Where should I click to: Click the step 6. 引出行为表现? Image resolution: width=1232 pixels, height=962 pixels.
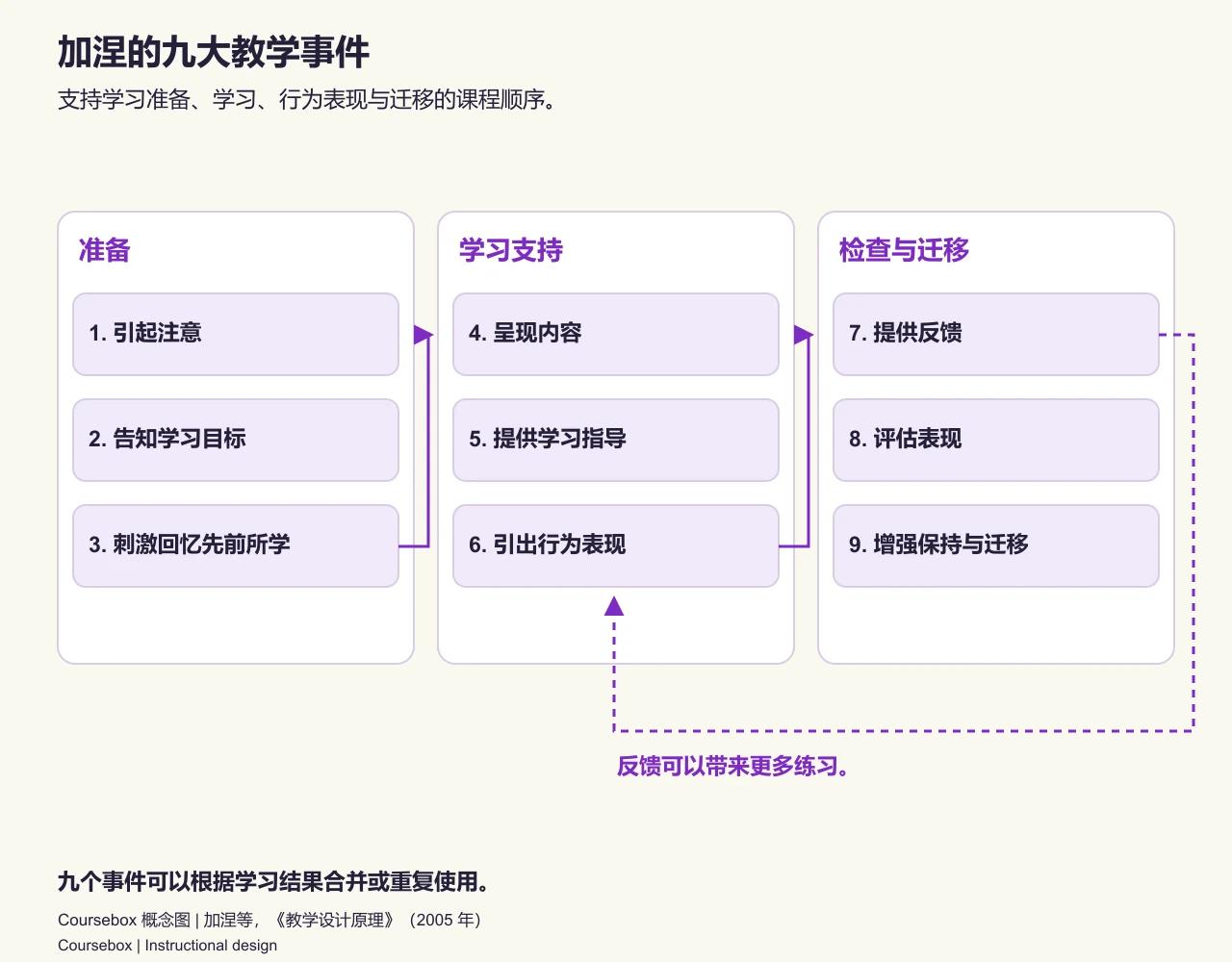click(616, 545)
